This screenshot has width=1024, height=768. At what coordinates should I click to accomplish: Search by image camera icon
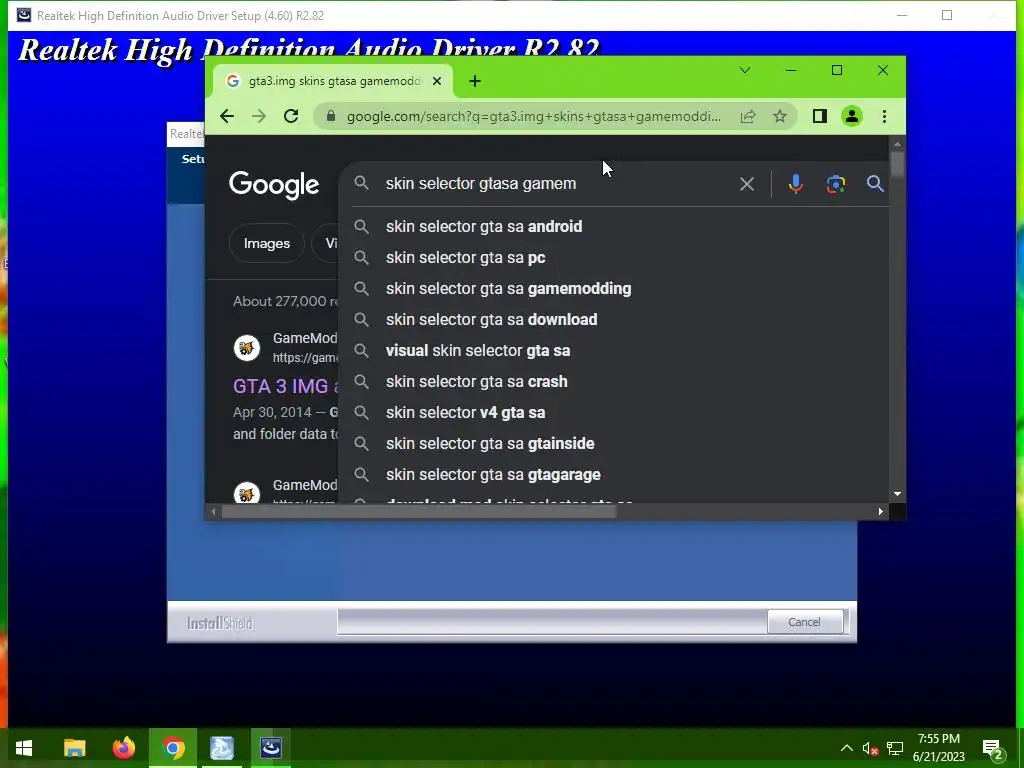[x=835, y=184]
